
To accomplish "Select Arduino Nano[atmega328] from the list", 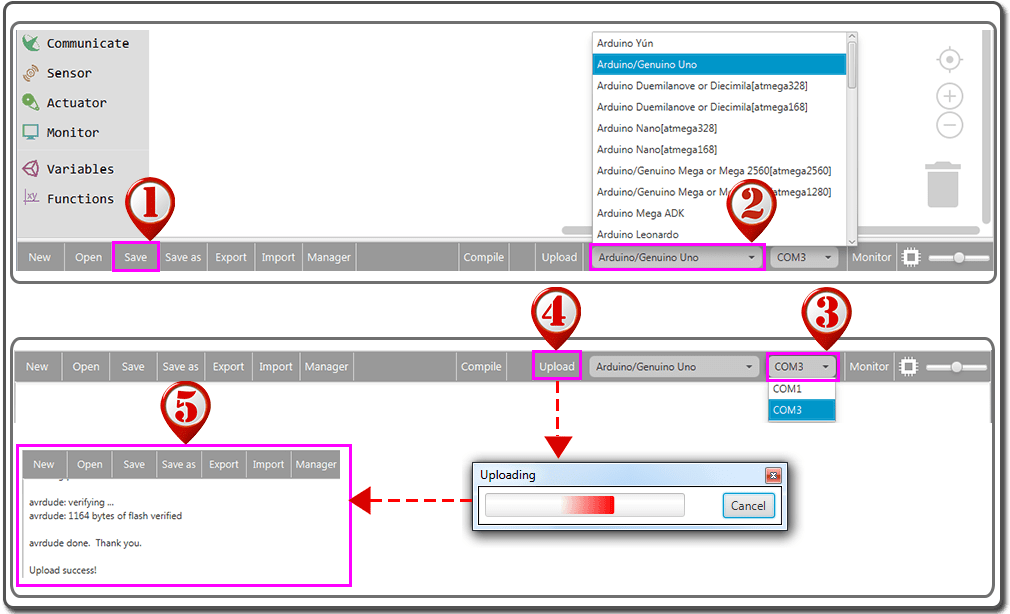I will coord(719,128).
